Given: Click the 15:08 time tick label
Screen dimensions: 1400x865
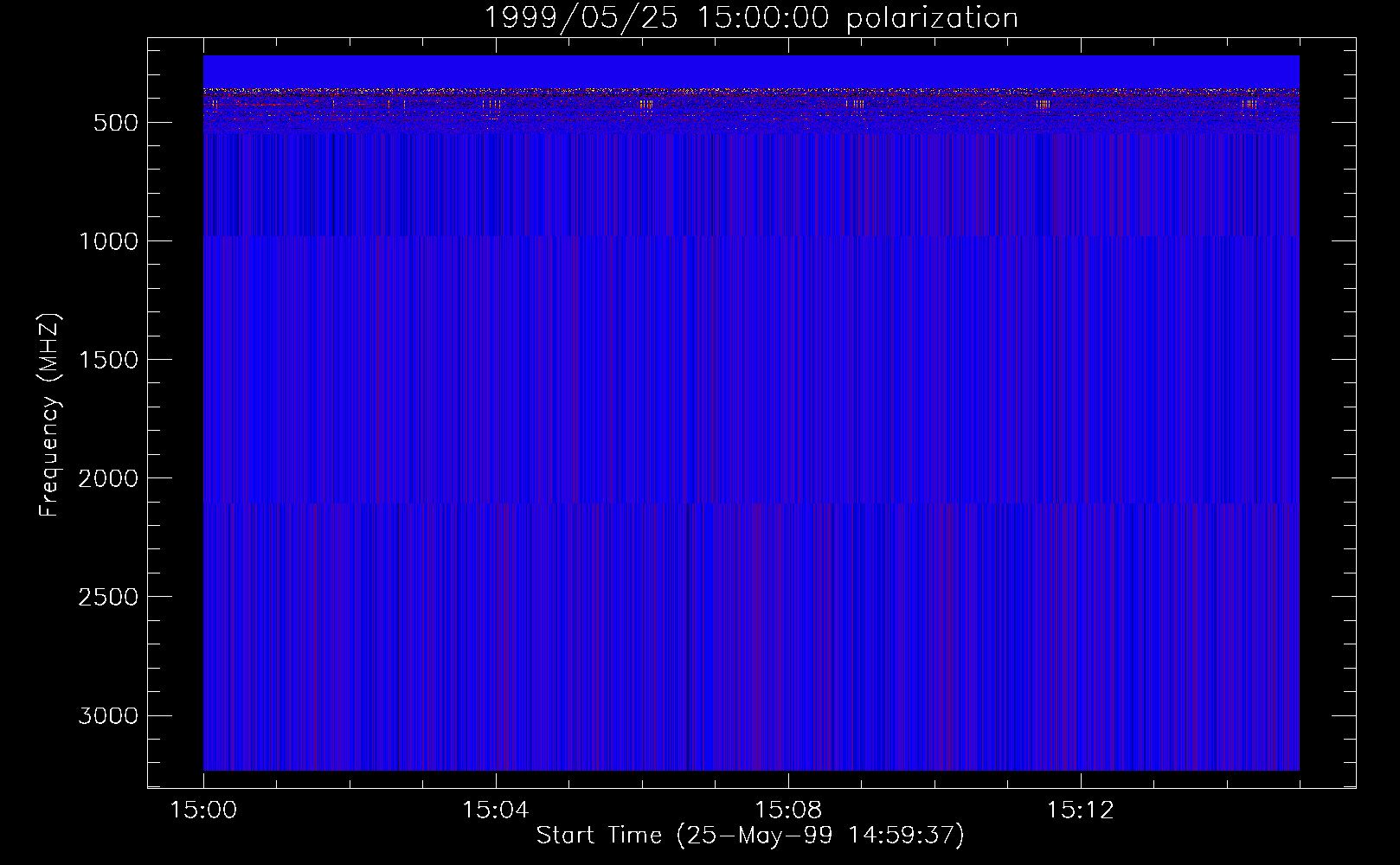Looking at the screenshot, I should (787, 811).
